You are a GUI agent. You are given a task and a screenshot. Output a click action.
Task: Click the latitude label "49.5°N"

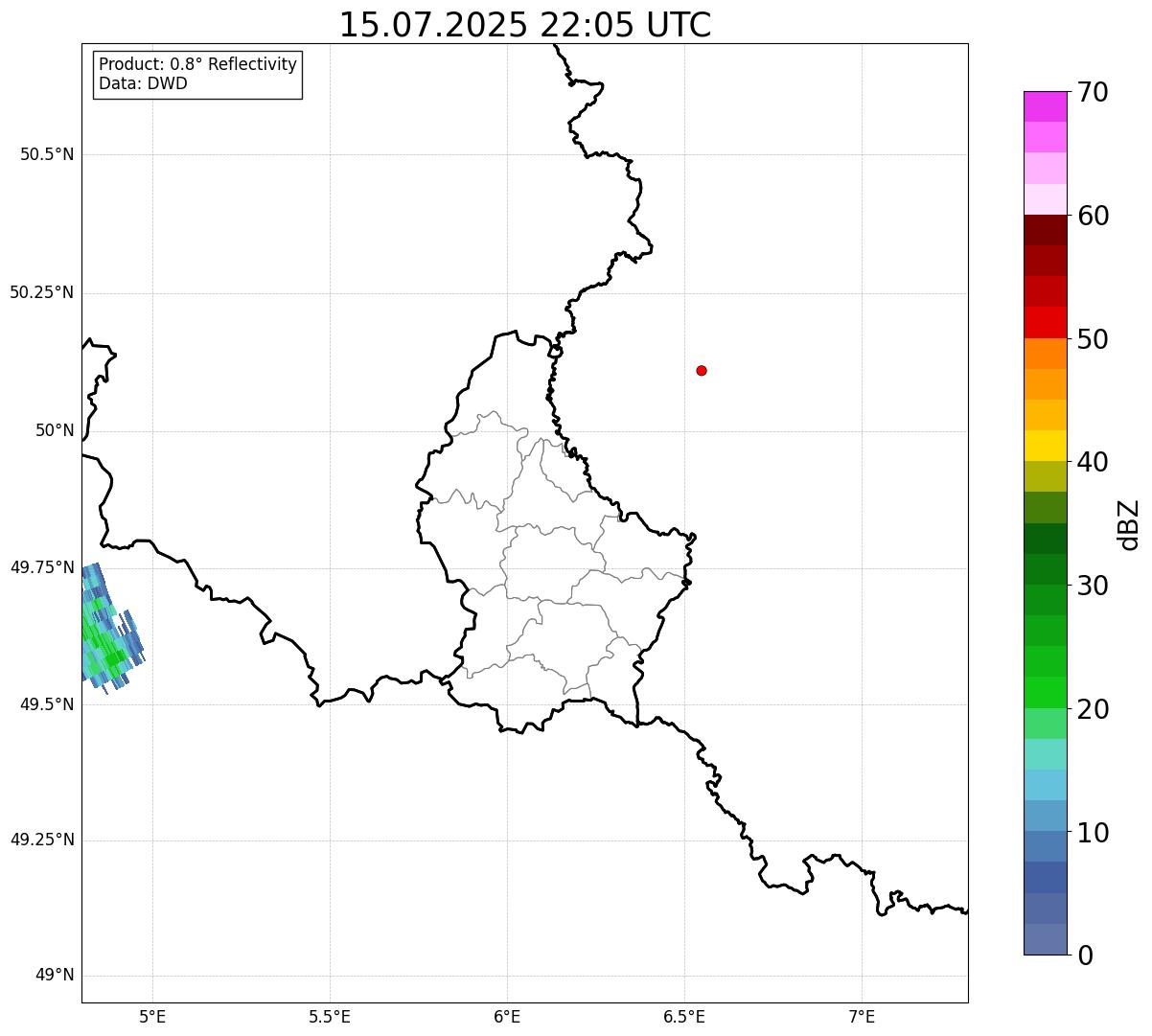click(x=47, y=704)
